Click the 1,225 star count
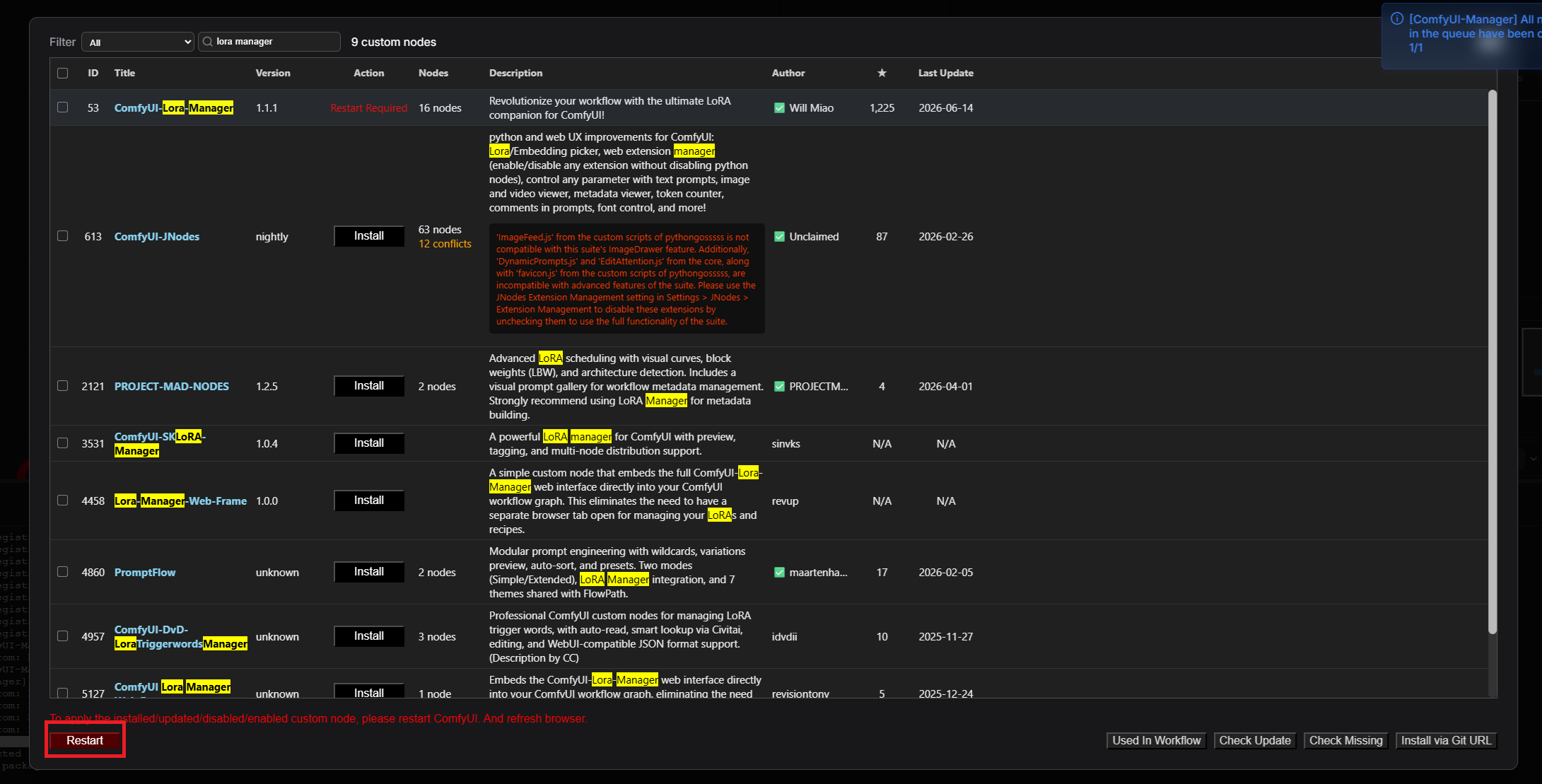Image resolution: width=1542 pixels, height=784 pixels. click(x=882, y=108)
